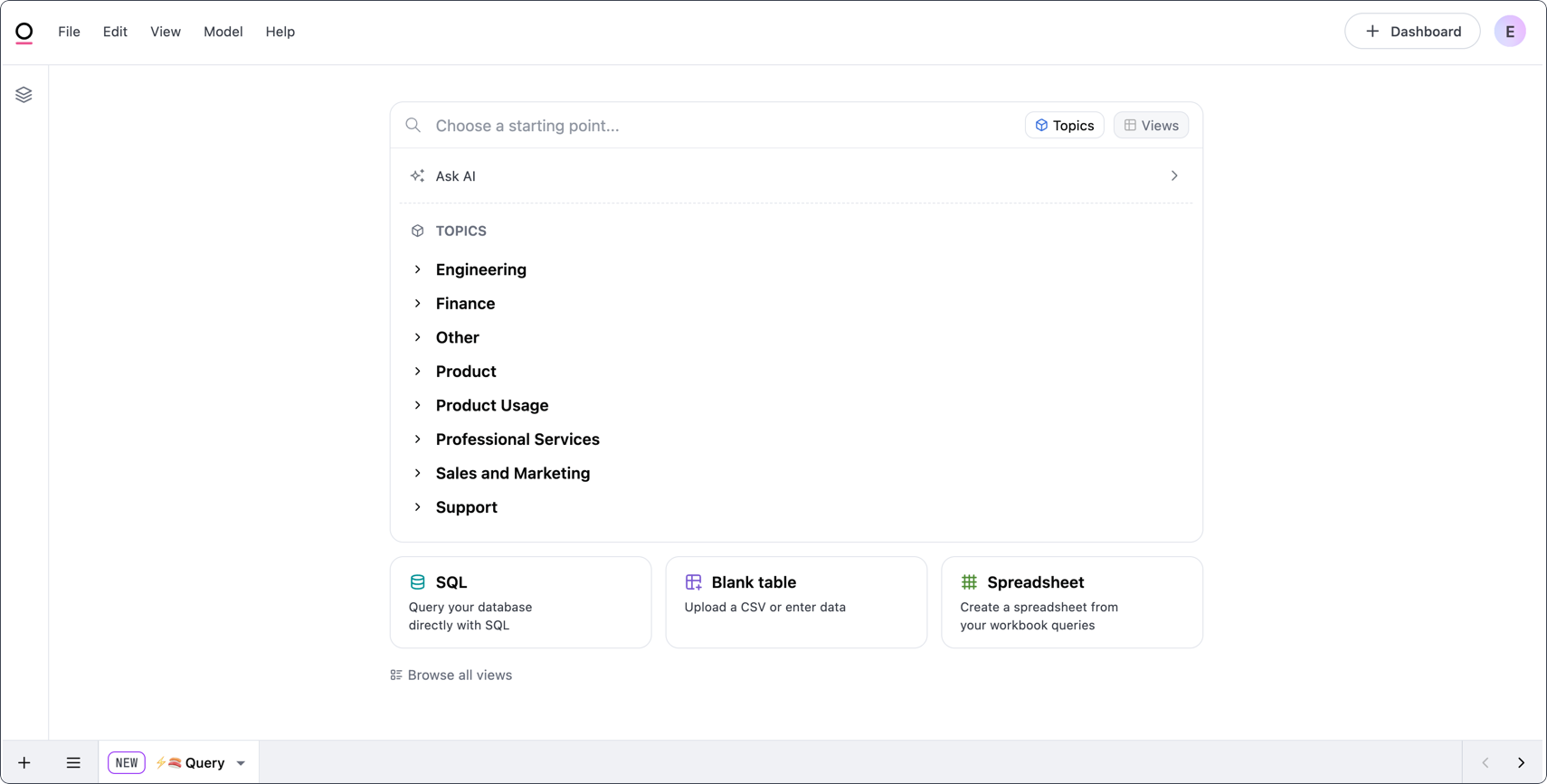
Task: Click the user avatar E
Action: click(x=1509, y=32)
